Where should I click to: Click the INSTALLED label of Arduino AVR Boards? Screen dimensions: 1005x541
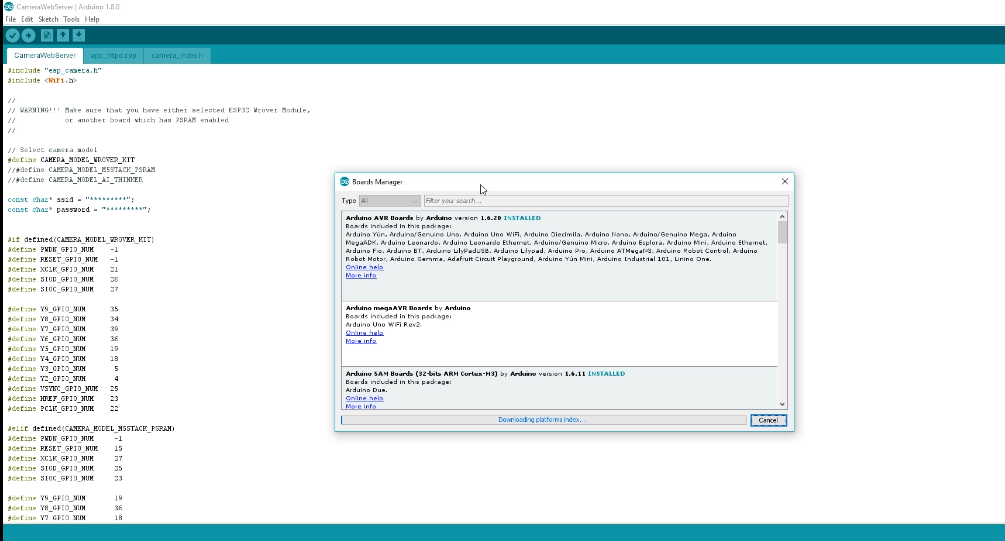[522, 218]
